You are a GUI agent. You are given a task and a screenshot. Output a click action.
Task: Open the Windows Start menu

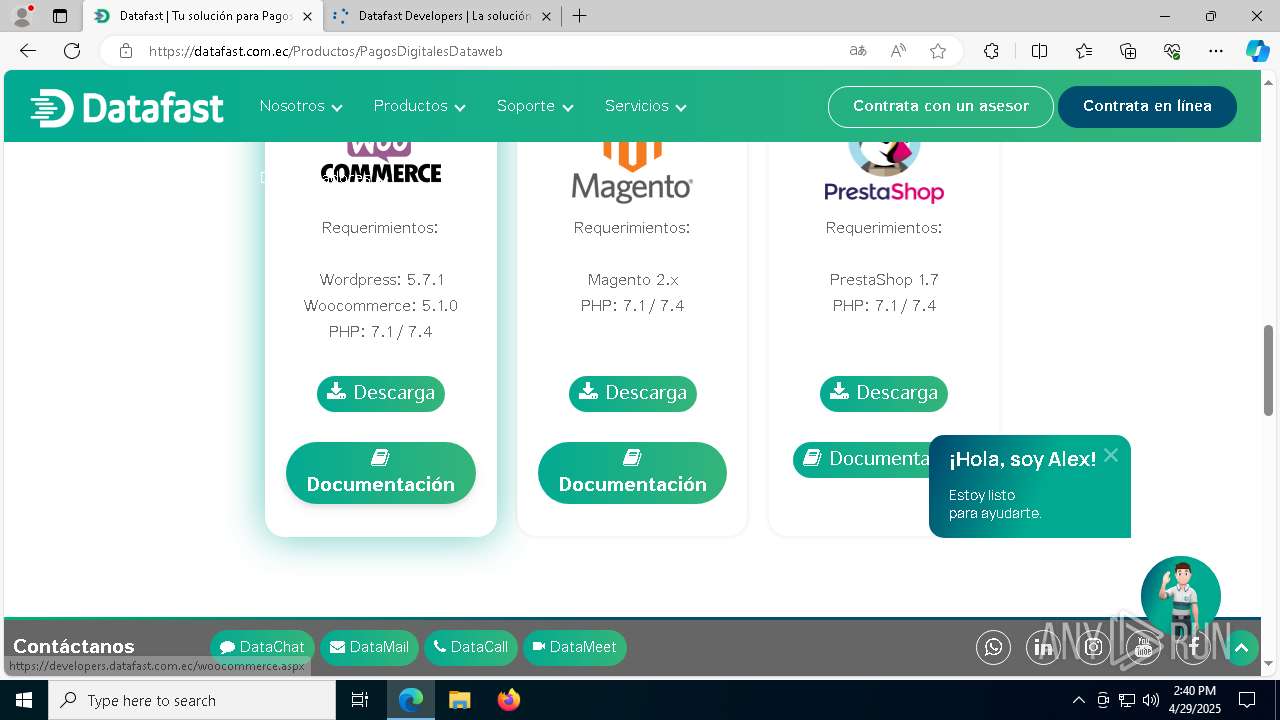click(24, 700)
